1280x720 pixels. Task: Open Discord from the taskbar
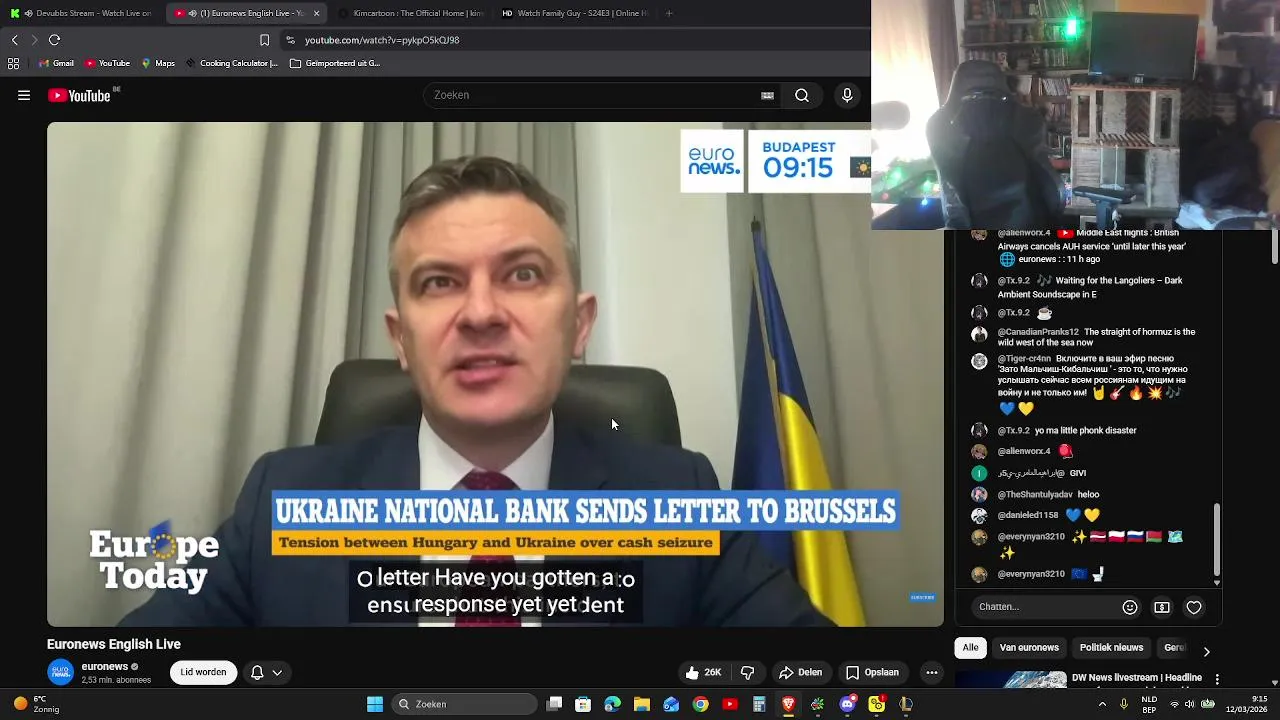tap(847, 704)
